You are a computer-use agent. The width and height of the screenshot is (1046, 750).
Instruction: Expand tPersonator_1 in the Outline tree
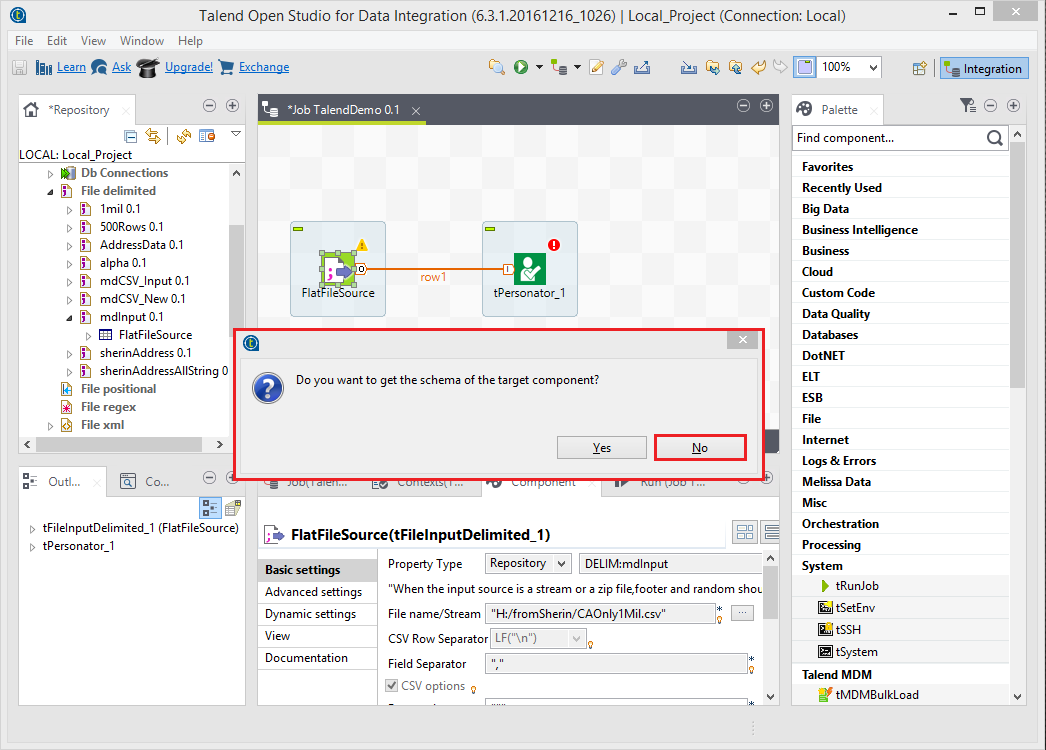(x=33, y=546)
